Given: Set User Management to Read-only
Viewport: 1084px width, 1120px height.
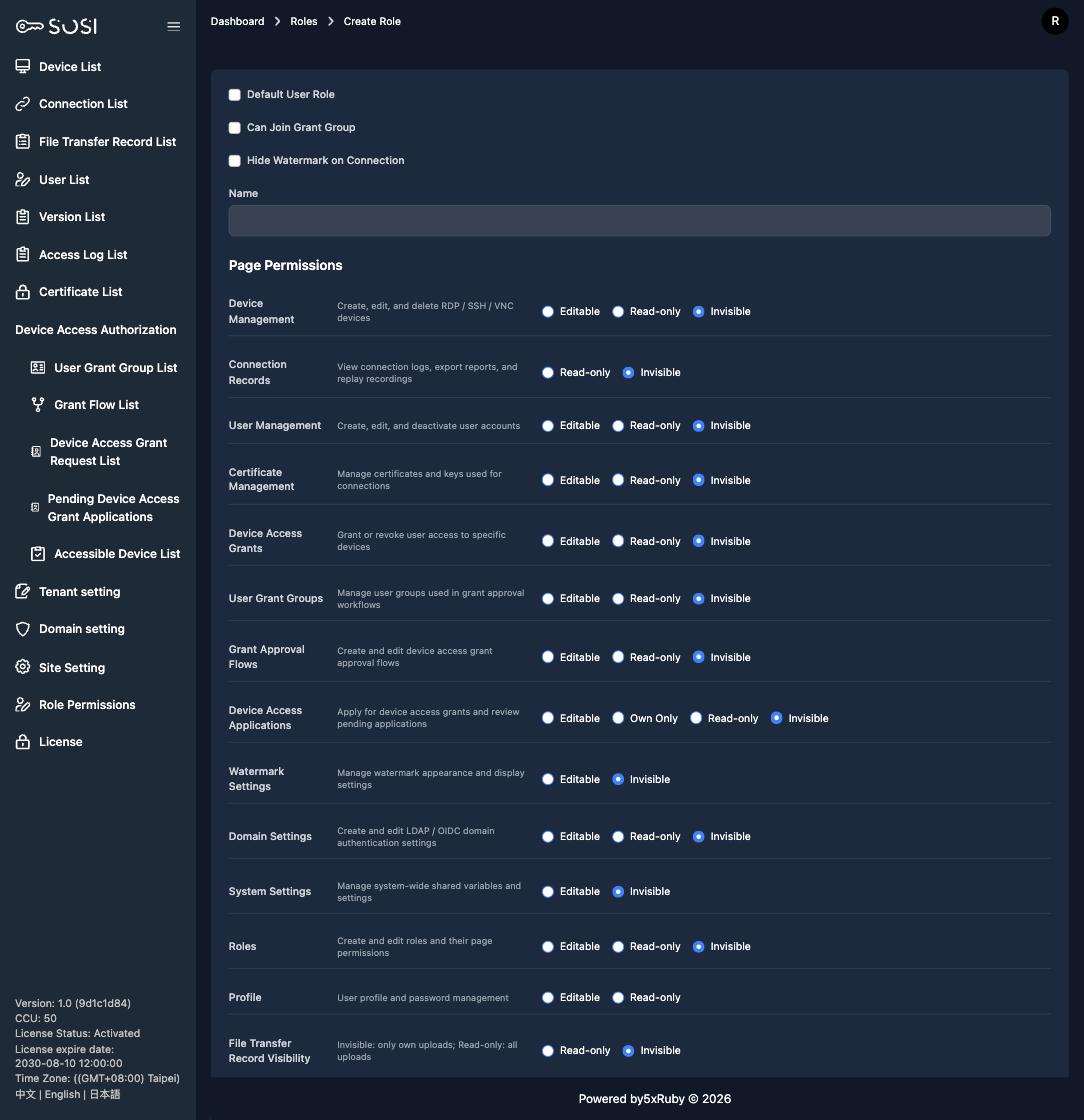Looking at the screenshot, I should click(x=618, y=426).
